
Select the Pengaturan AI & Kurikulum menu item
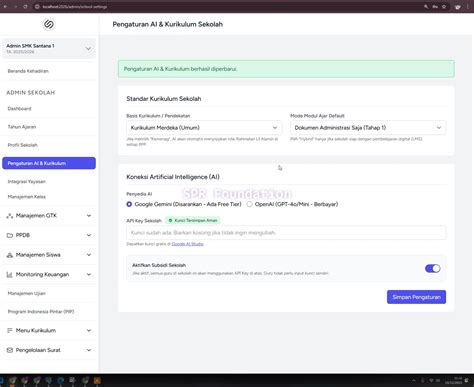pyautogui.click(x=49, y=163)
